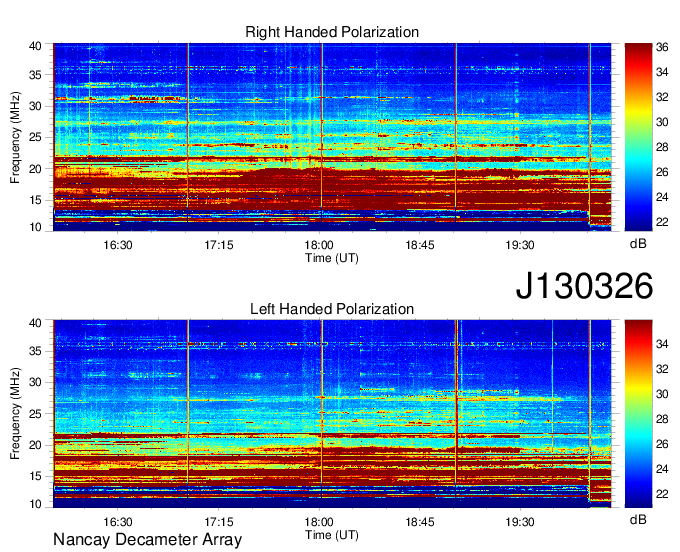
Task: Click the 16:30 time tick under Left Handed plot
Action: [x=118, y=522]
